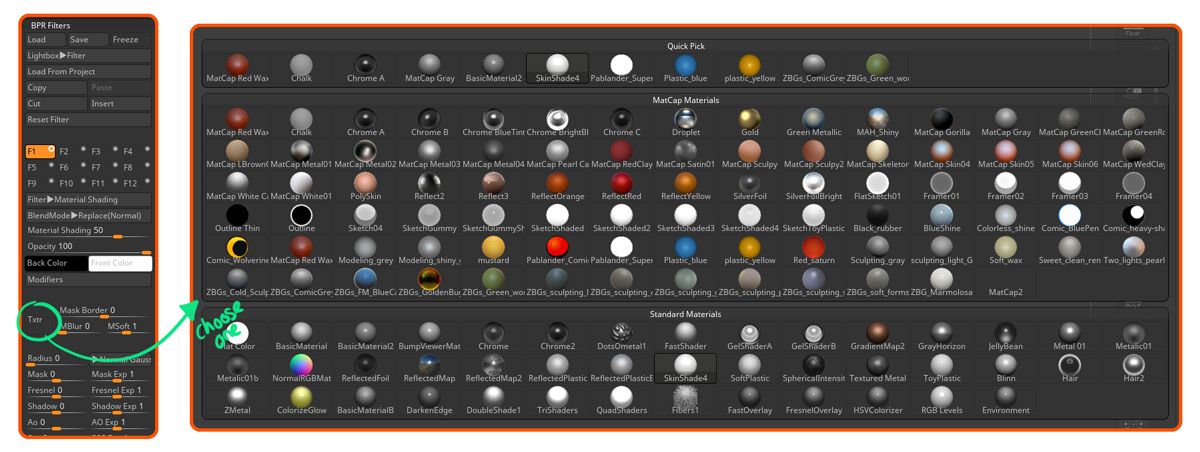Select the ReflectYellow material

(x=685, y=186)
